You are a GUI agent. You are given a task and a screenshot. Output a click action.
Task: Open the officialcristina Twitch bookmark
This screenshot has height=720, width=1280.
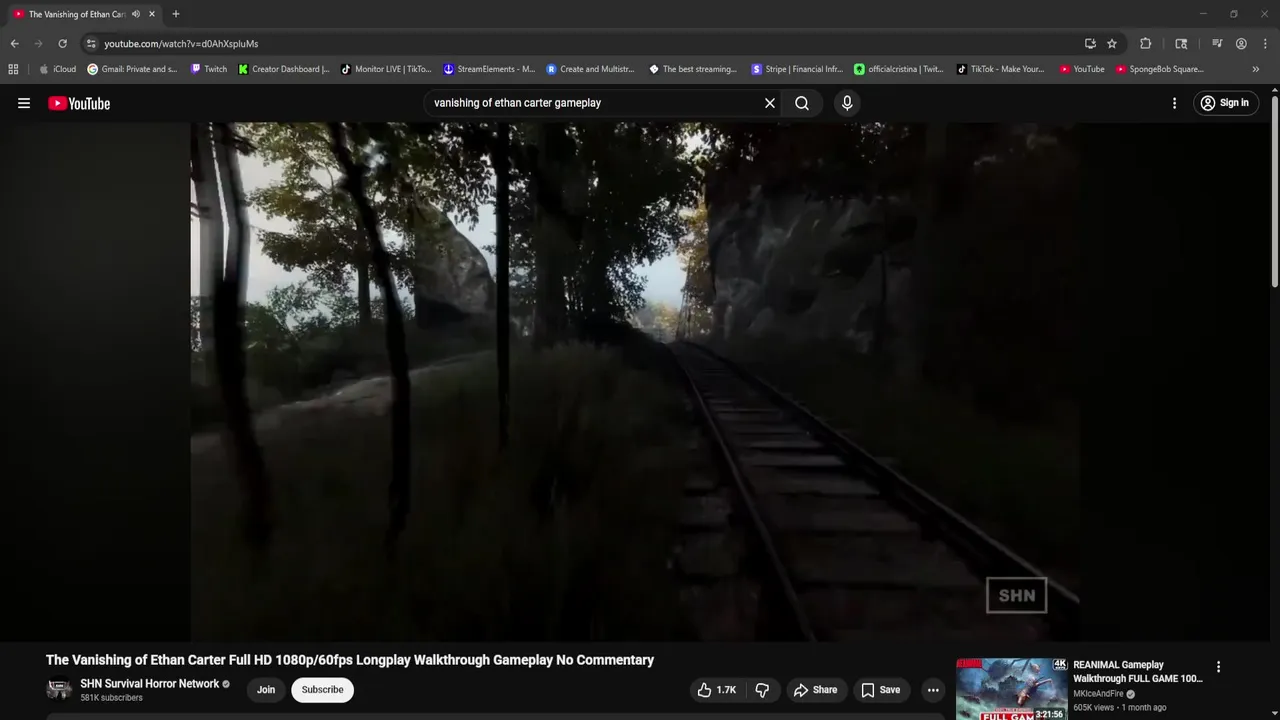click(899, 69)
